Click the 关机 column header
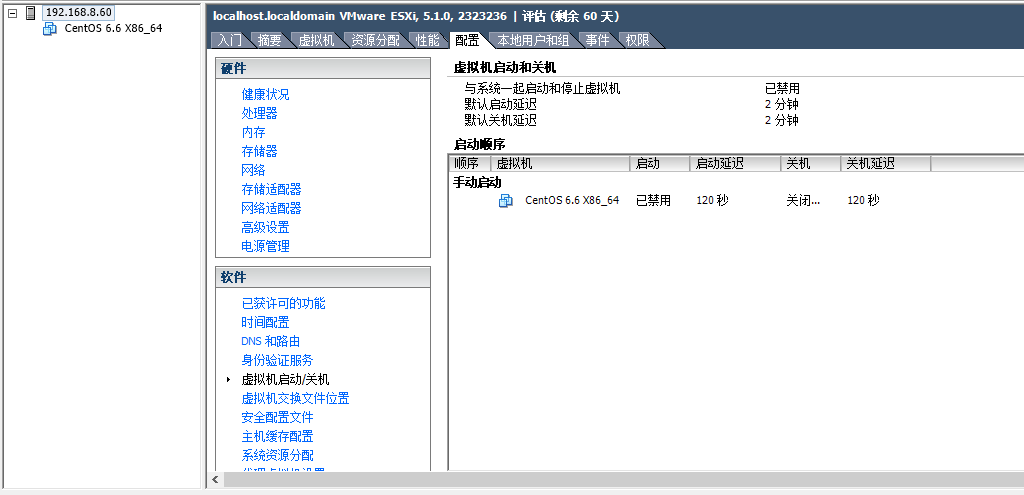The width and height of the screenshot is (1024, 495). pyautogui.click(x=810, y=163)
